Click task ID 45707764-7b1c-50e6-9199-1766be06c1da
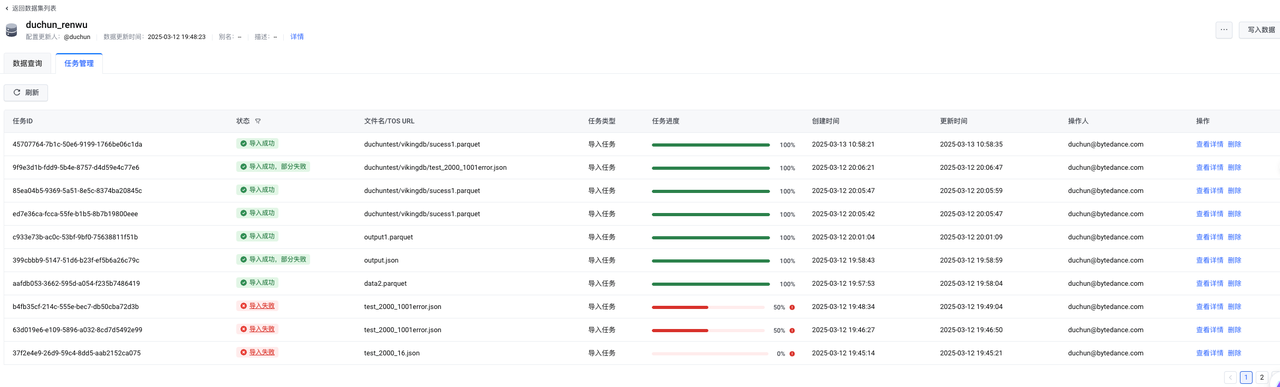This screenshot has width=1280, height=387. click(77, 144)
